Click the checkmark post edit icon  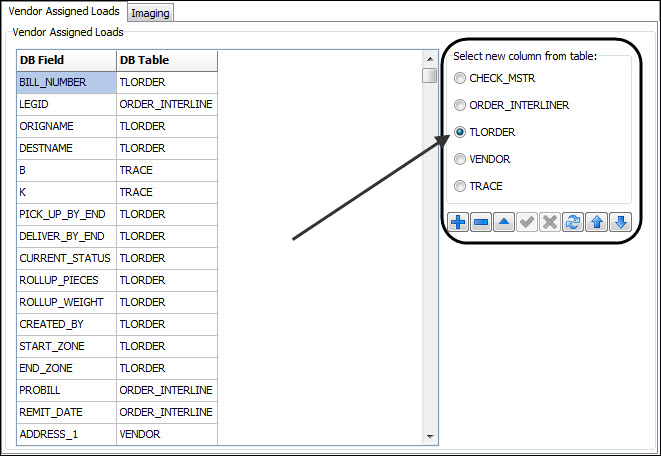pyautogui.click(x=527, y=222)
